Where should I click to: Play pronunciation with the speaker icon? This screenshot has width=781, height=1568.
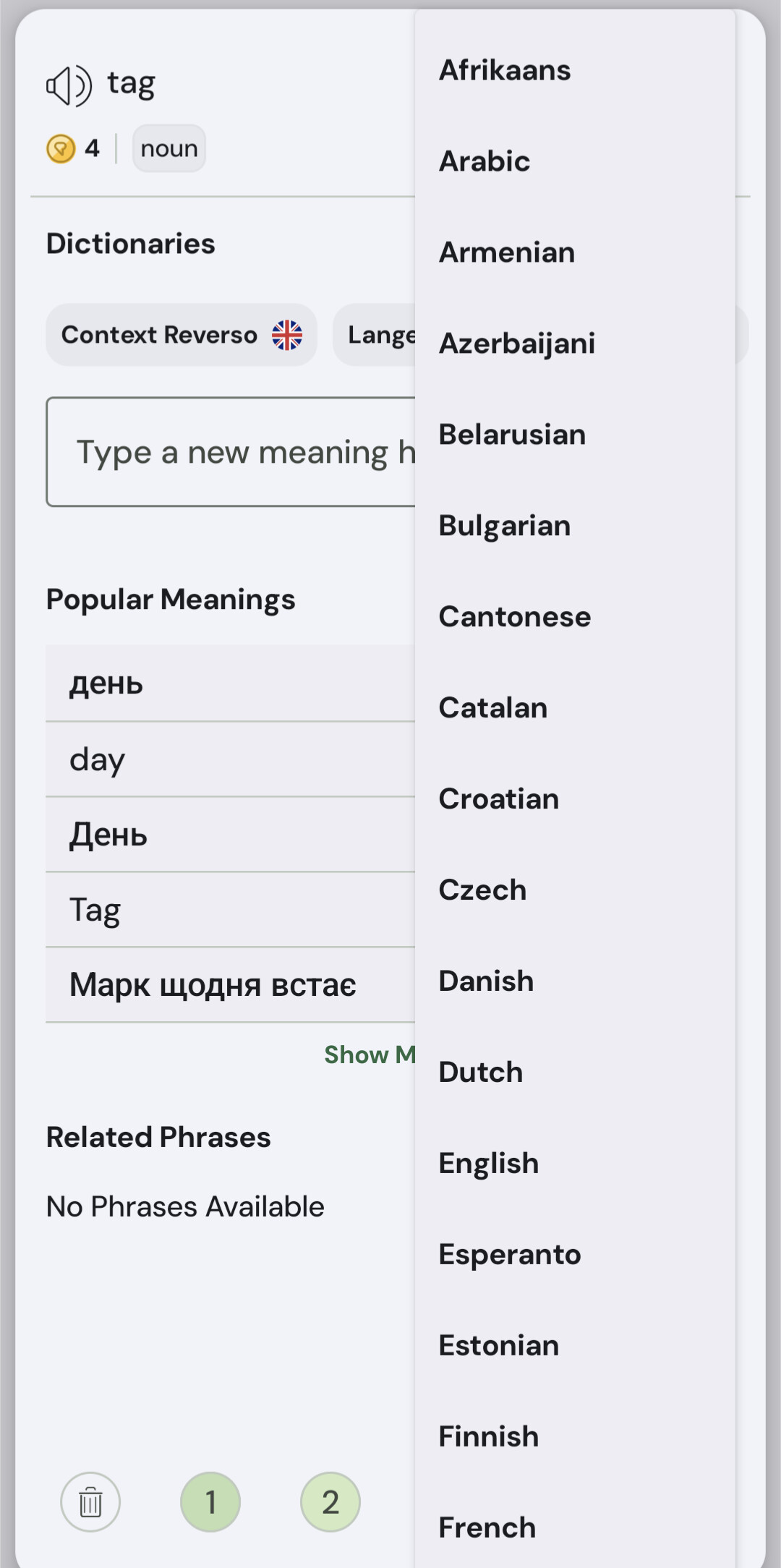(x=69, y=85)
